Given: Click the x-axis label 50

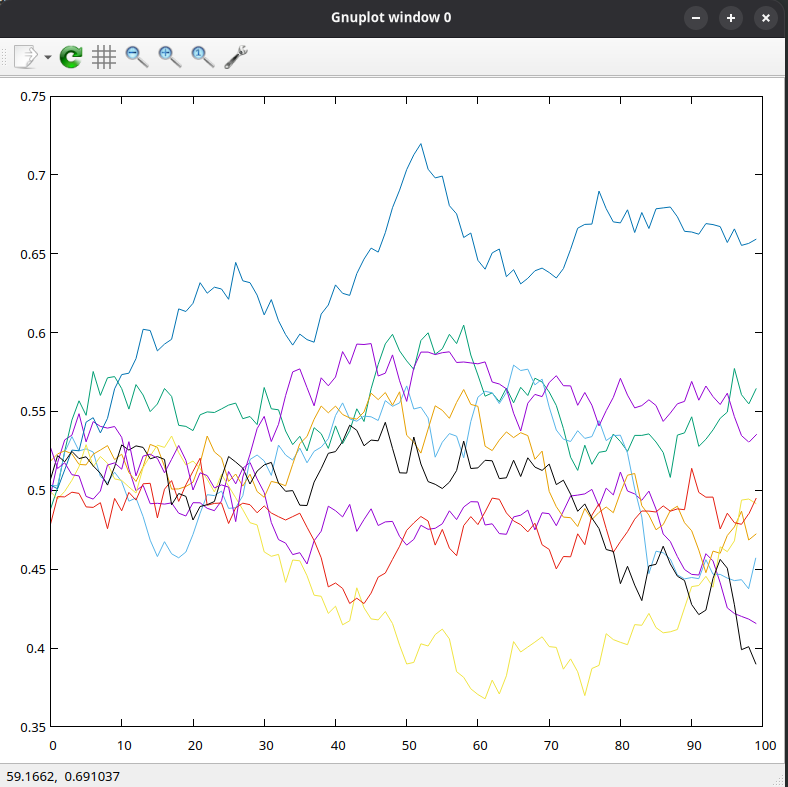Looking at the screenshot, I should coord(409,745).
